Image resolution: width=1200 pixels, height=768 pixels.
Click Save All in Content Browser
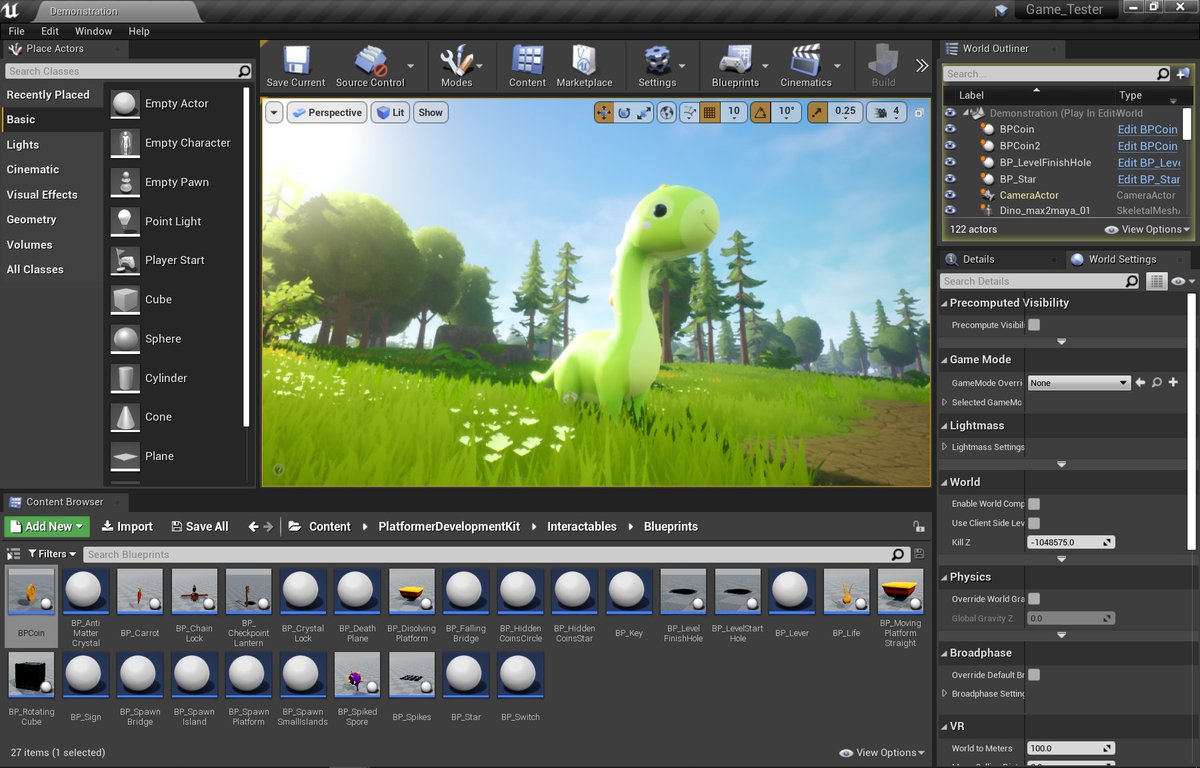[199, 526]
